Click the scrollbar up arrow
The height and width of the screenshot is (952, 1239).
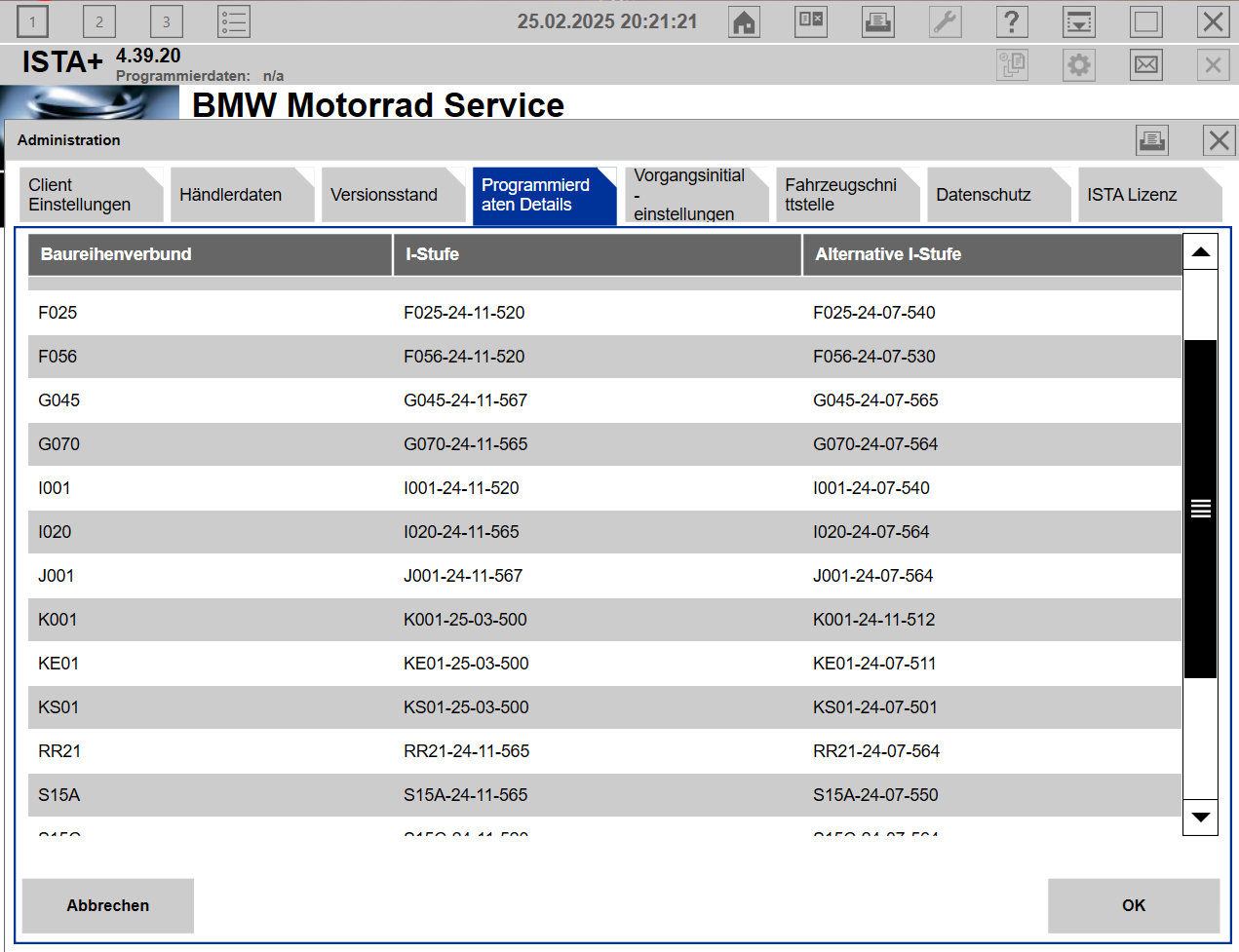(x=1200, y=252)
